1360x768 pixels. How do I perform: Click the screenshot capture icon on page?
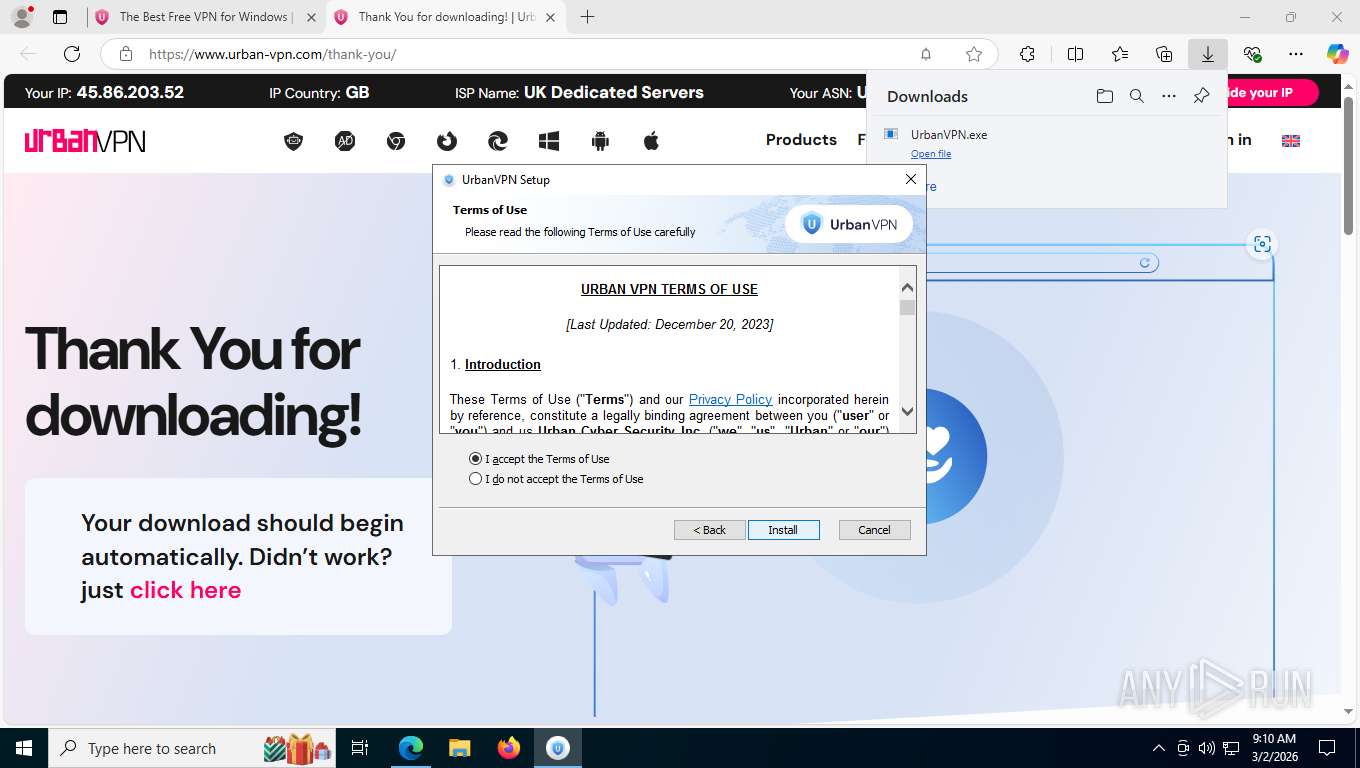[x=1262, y=244]
